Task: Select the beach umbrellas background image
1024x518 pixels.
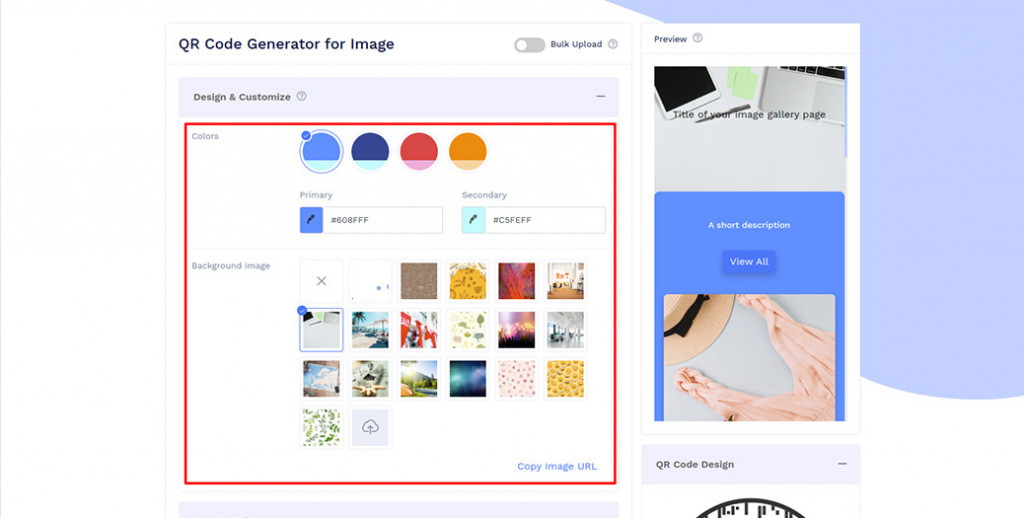Action: [370, 330]
